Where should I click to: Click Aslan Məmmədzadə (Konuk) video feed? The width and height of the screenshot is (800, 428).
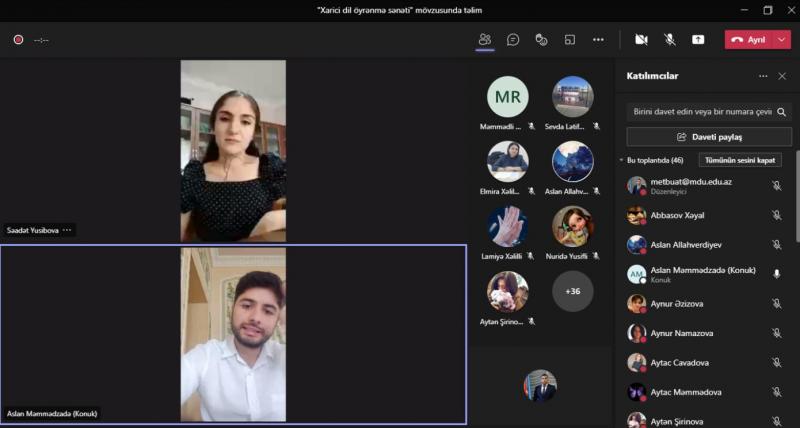233,335
